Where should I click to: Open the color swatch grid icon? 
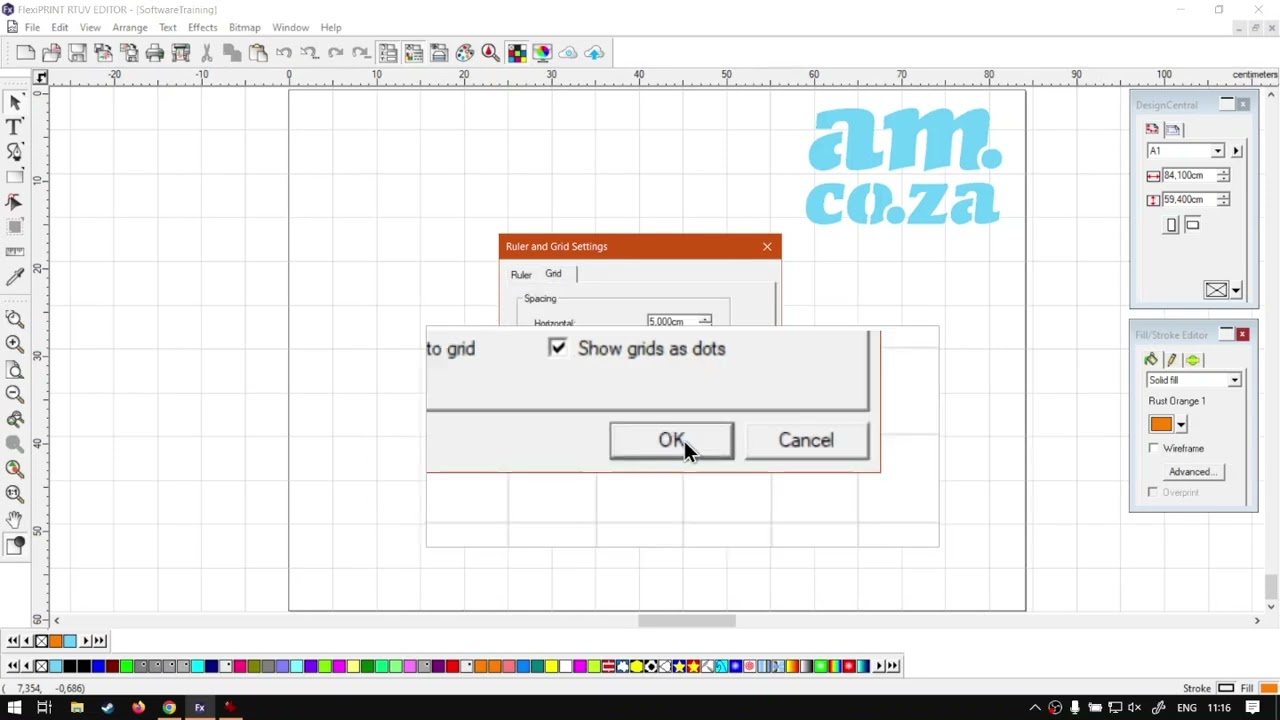coord(517,53)
